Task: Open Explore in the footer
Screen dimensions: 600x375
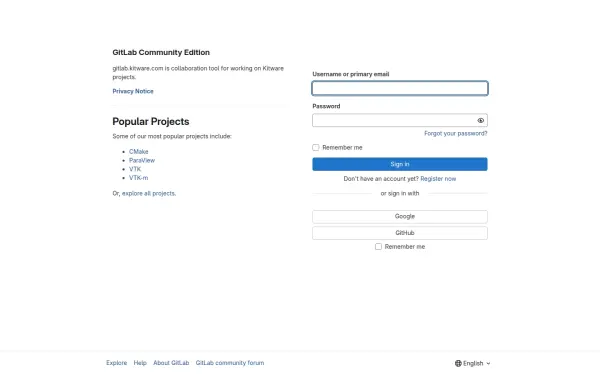Action: [x=117, y=363]
